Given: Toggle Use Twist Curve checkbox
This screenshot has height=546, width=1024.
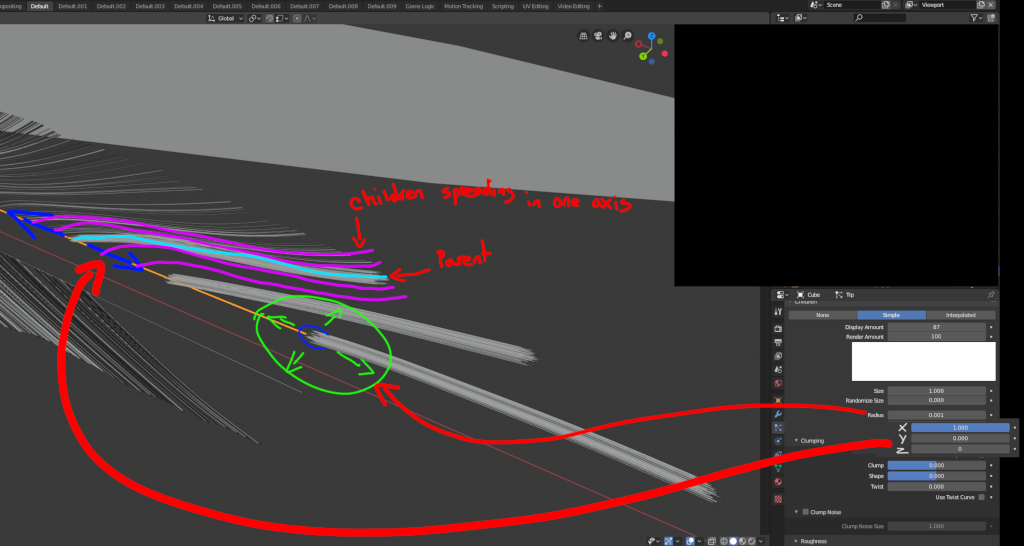Looking at the screenshot, I should (x=981, y=497).
